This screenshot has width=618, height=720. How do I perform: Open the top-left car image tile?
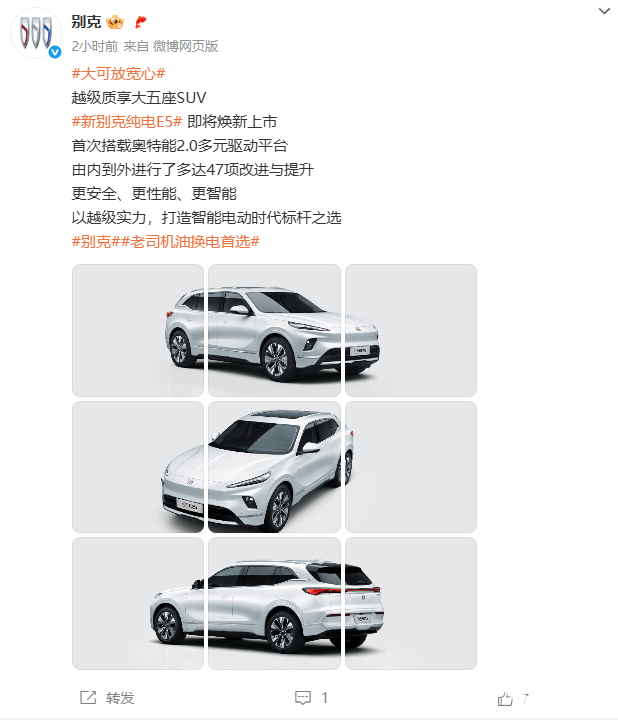coord(138,330)
